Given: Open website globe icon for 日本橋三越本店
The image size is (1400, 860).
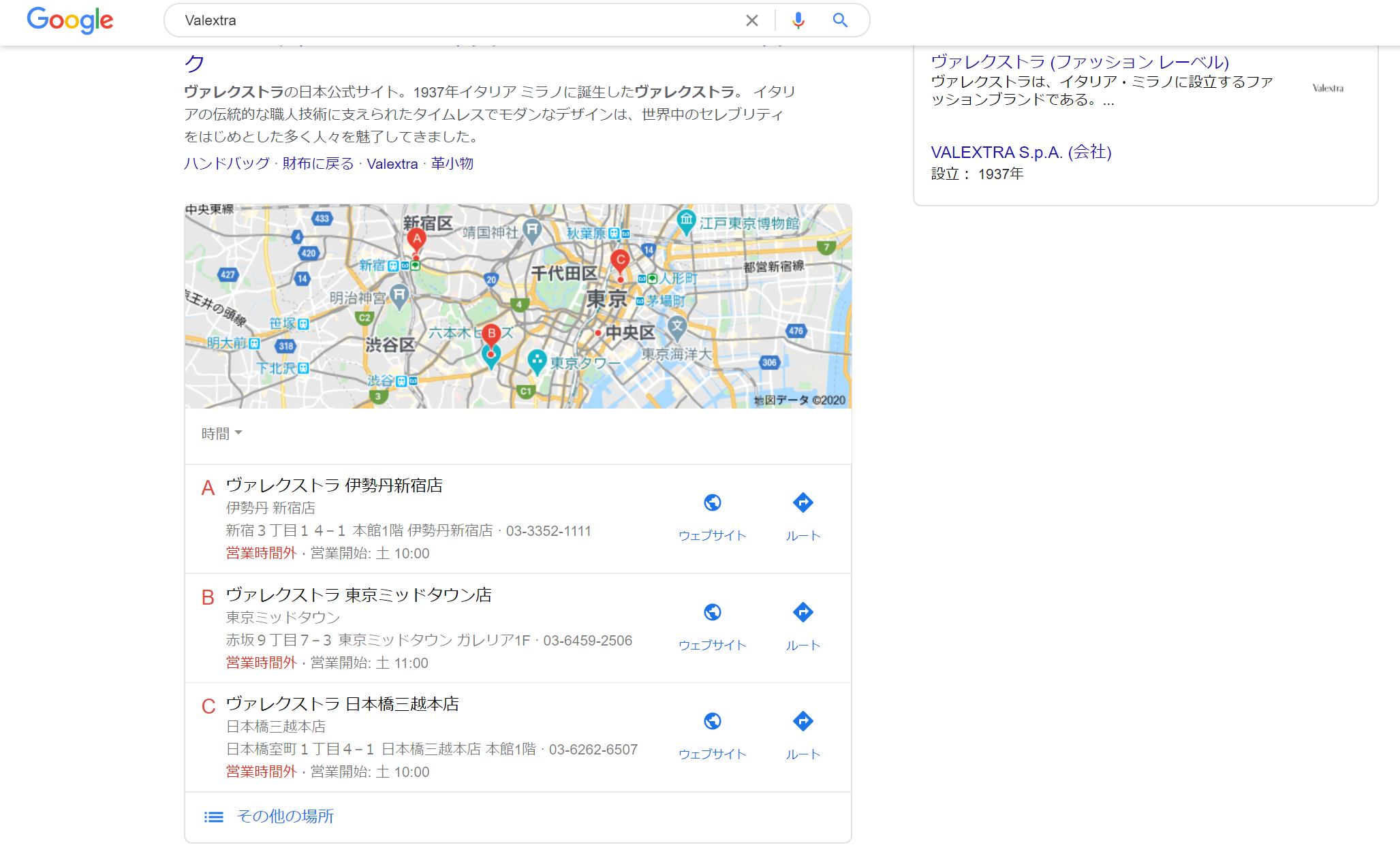Looking at the screenshot, I should pyautogui.click(x=712, y=721).
